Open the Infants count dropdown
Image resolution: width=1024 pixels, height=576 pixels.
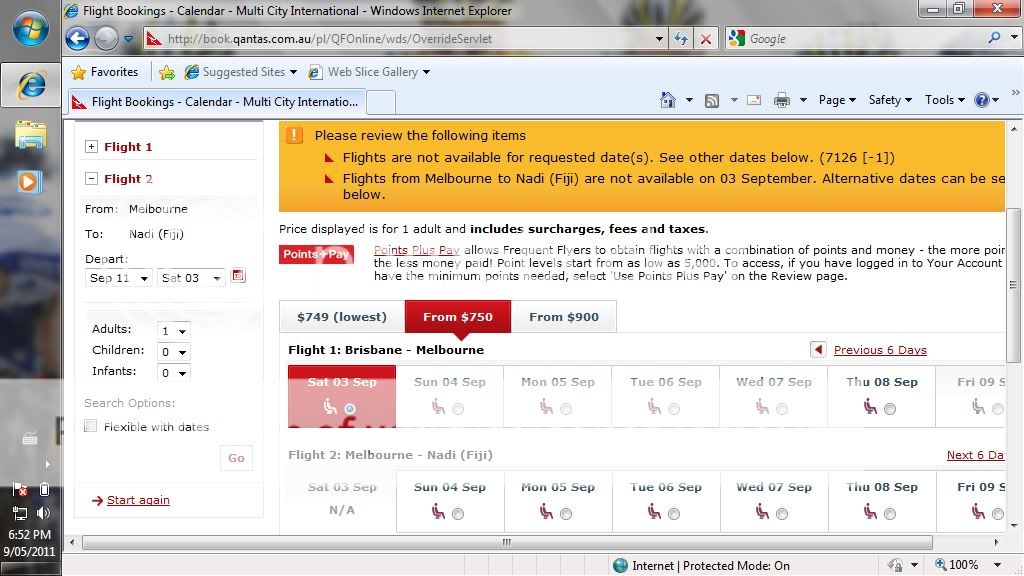click(x=174, y=373)
